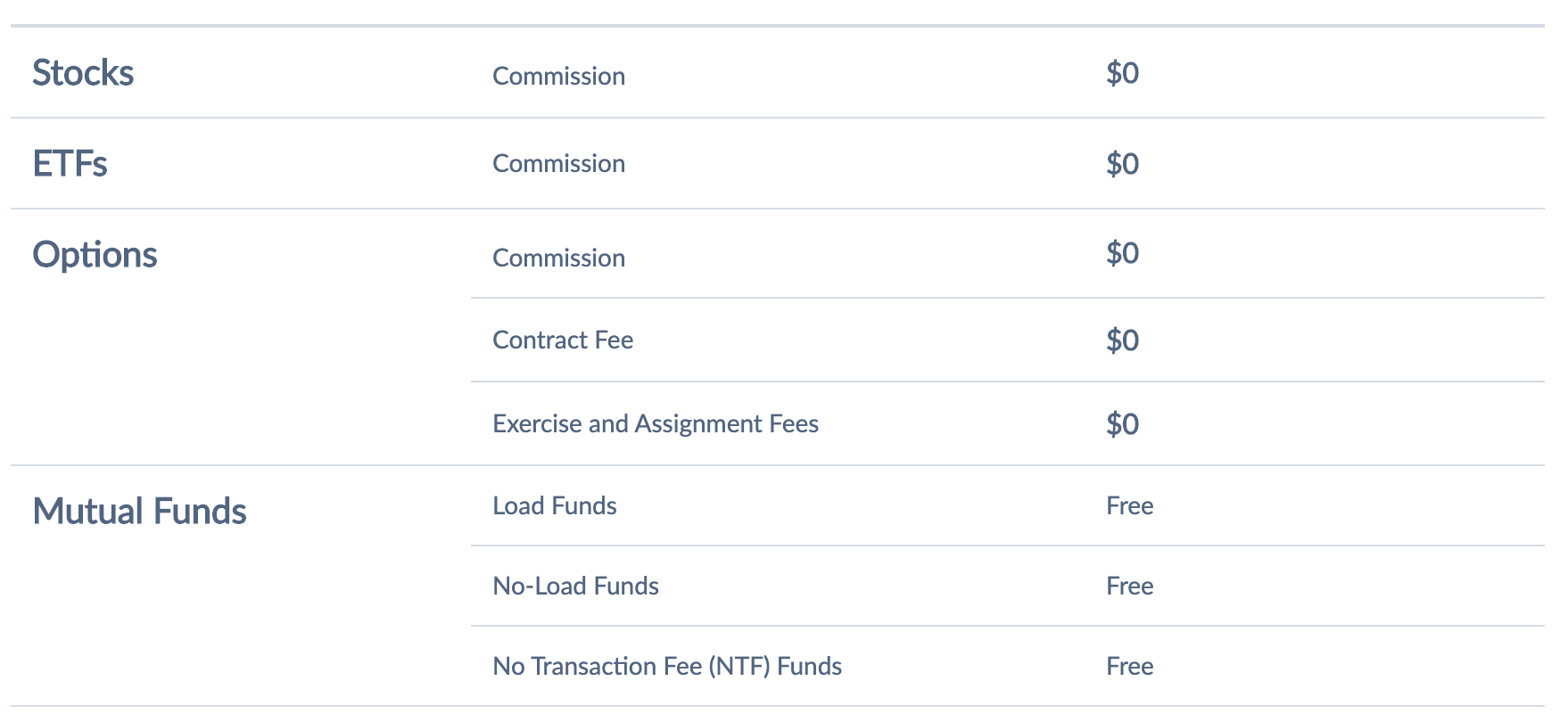Select the Contract Fee label

pos(563,340)
